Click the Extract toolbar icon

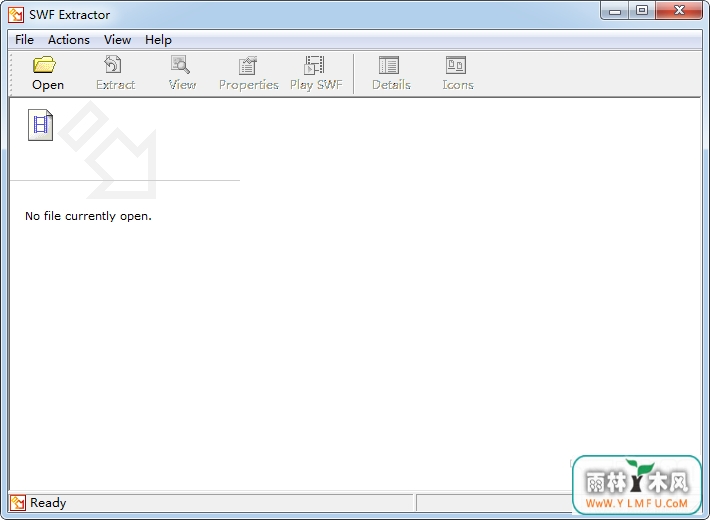[x=113, y=65]
